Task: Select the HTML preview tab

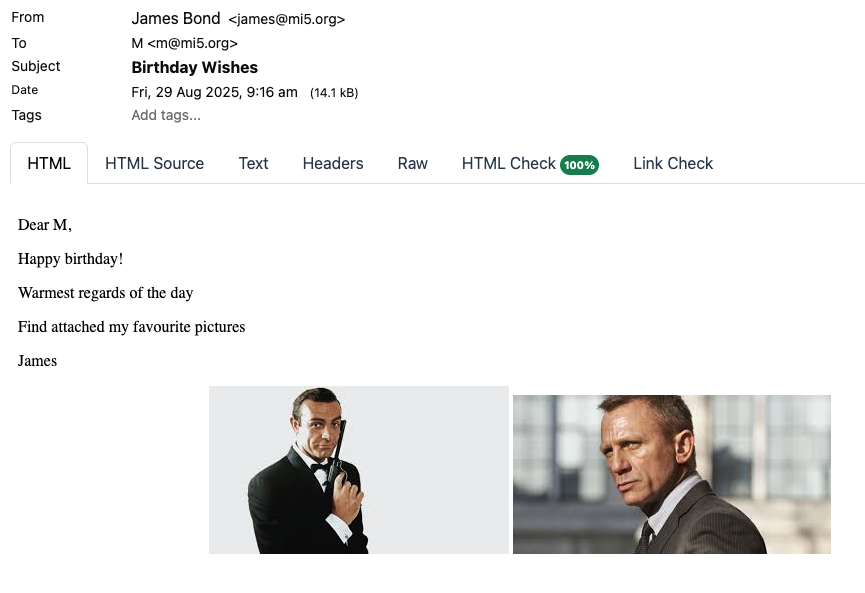Action: [49, 163]
